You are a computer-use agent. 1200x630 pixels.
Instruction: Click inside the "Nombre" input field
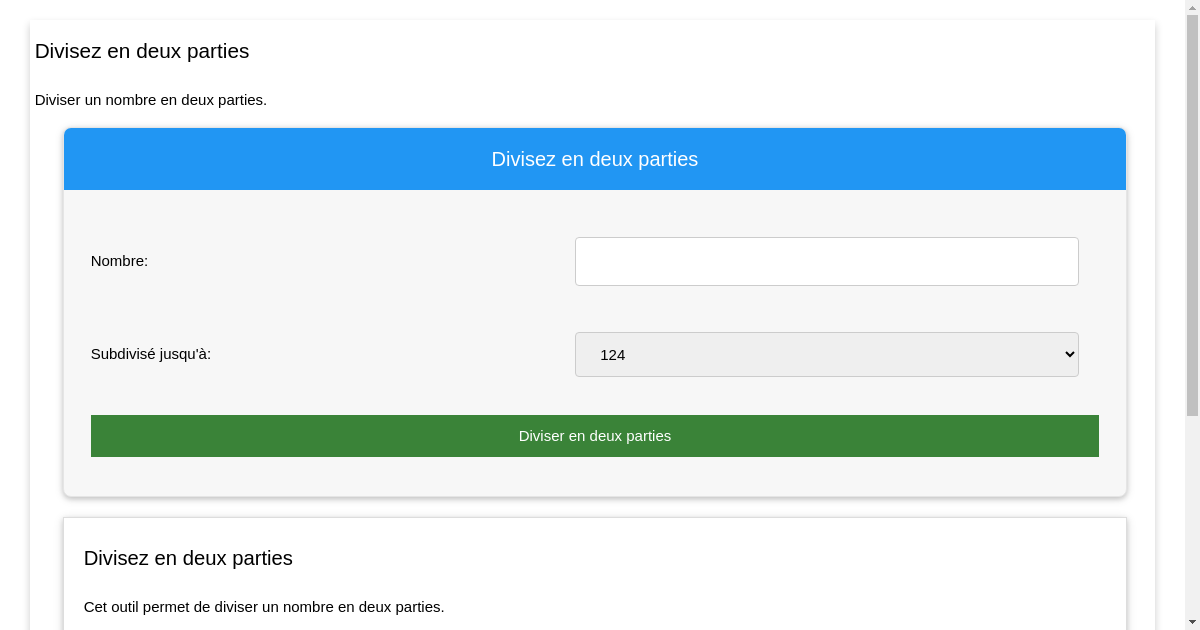click(x=826, y=261)
